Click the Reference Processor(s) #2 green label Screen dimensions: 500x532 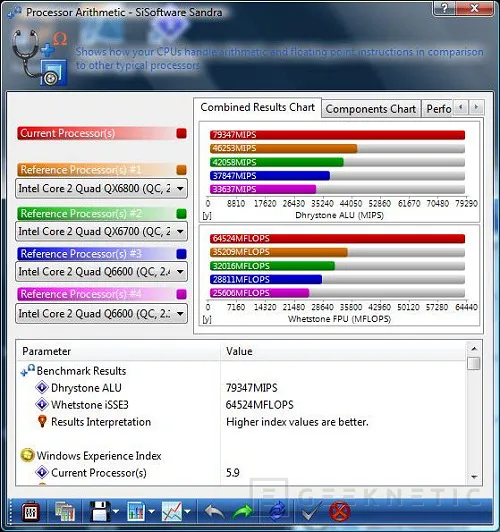click(x=81, y=214)
